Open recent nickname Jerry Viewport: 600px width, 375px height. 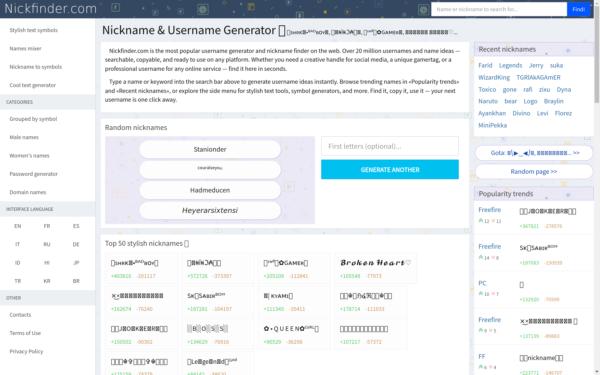(536, 65)
